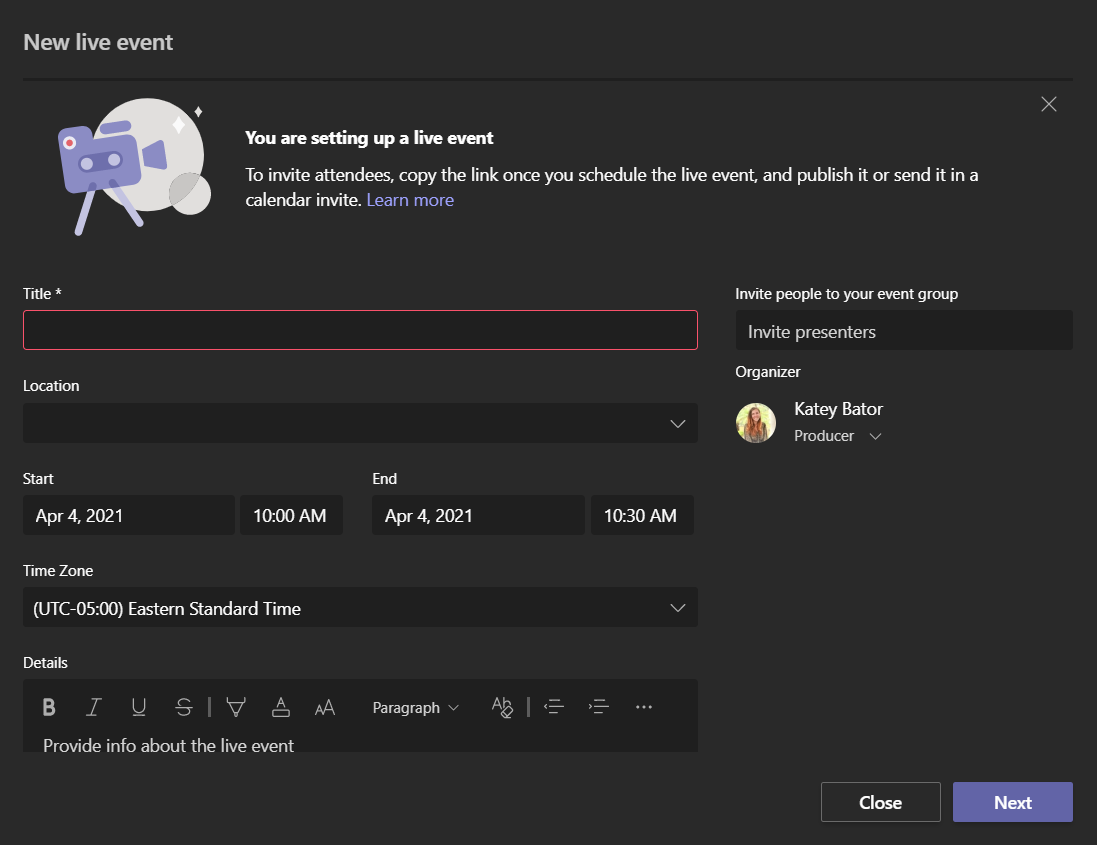Open text highlight color tool

point(236,707)
